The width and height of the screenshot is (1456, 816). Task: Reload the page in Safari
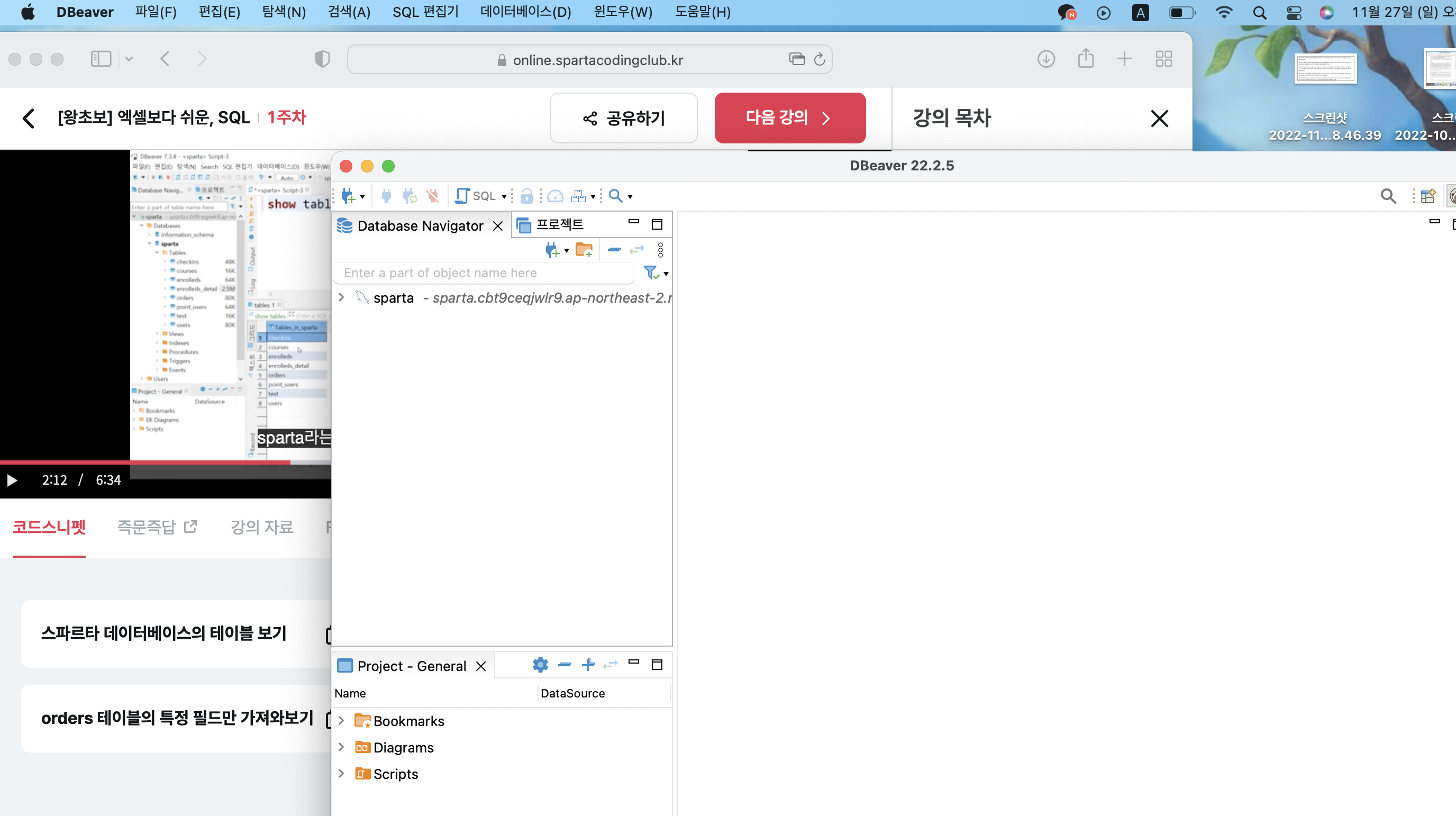820,59
